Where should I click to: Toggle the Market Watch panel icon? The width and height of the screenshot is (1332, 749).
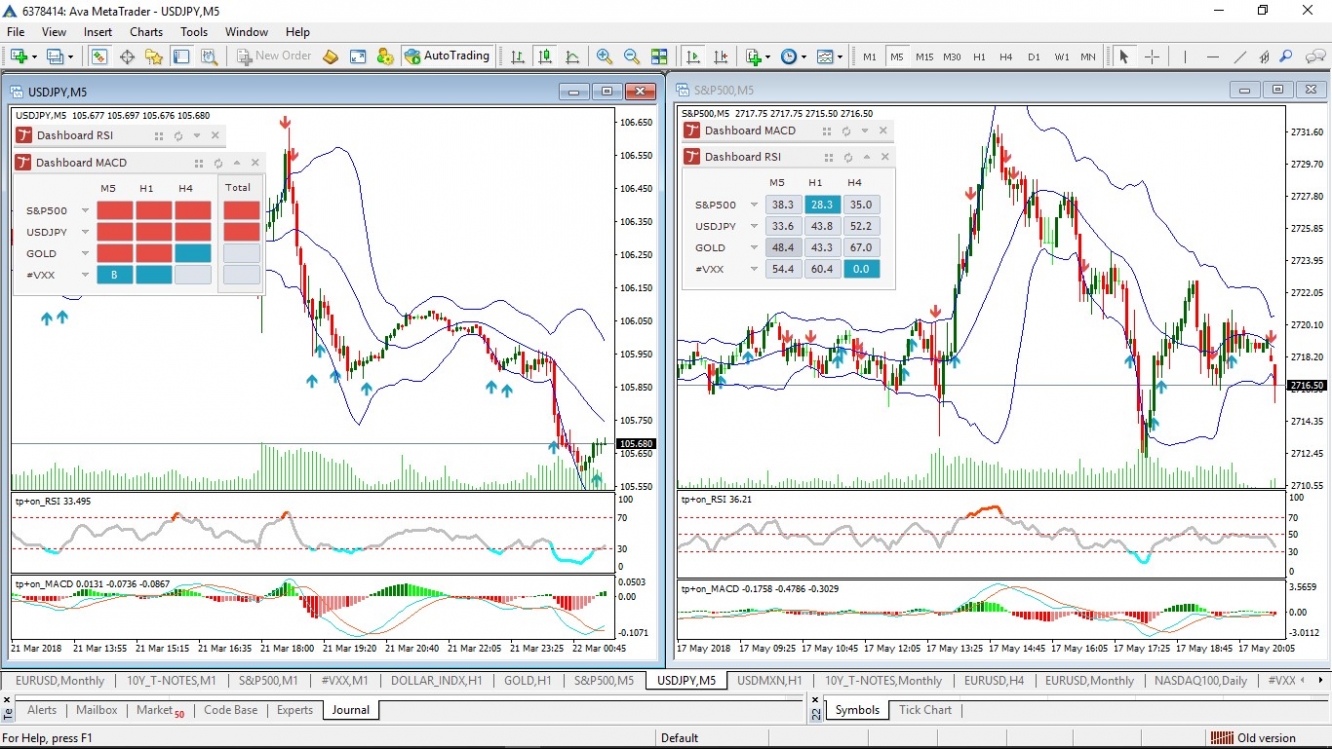(x=100, y=57)
